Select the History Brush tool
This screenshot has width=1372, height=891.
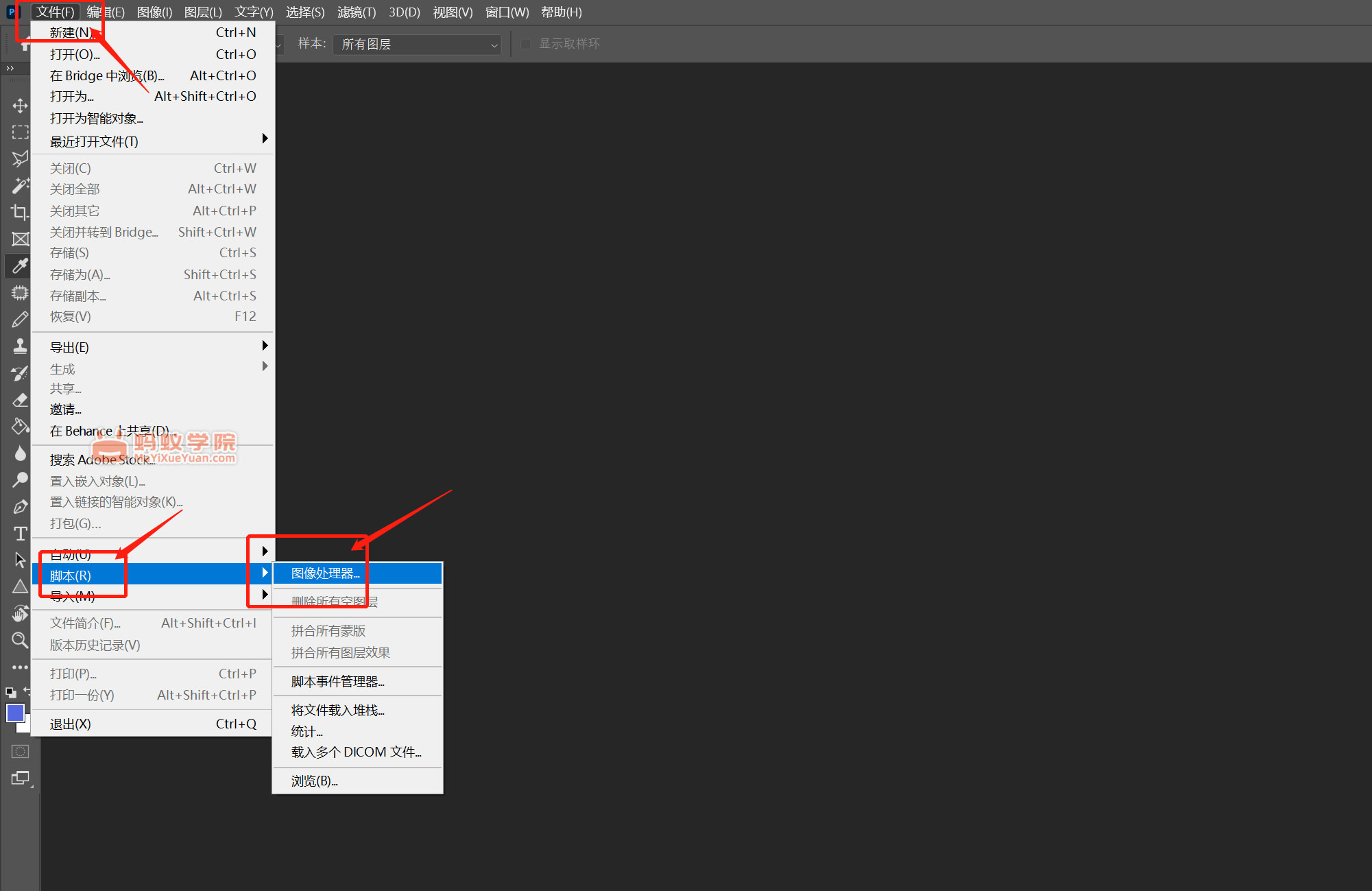coord(20,373)
